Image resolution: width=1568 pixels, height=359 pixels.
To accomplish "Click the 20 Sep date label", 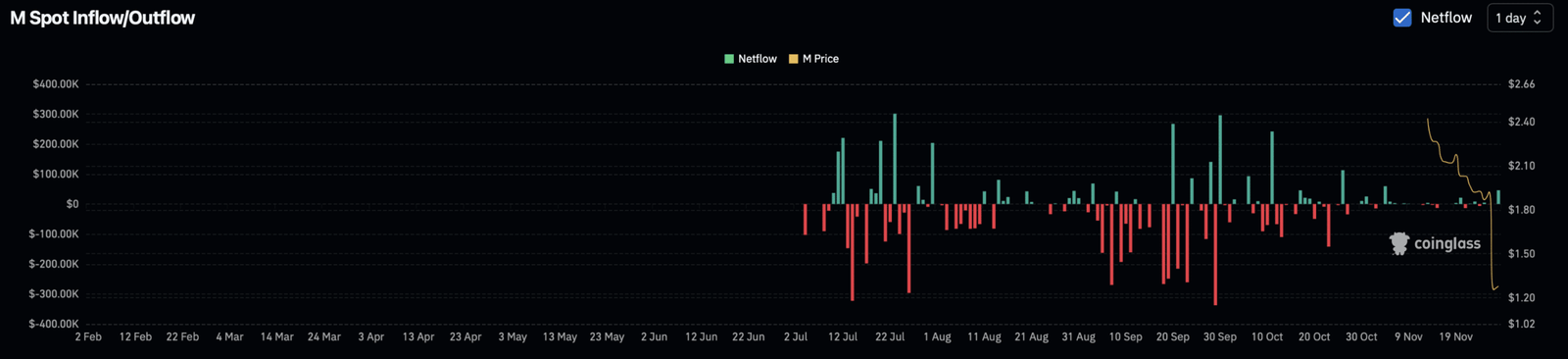I will click(1173, 336).
